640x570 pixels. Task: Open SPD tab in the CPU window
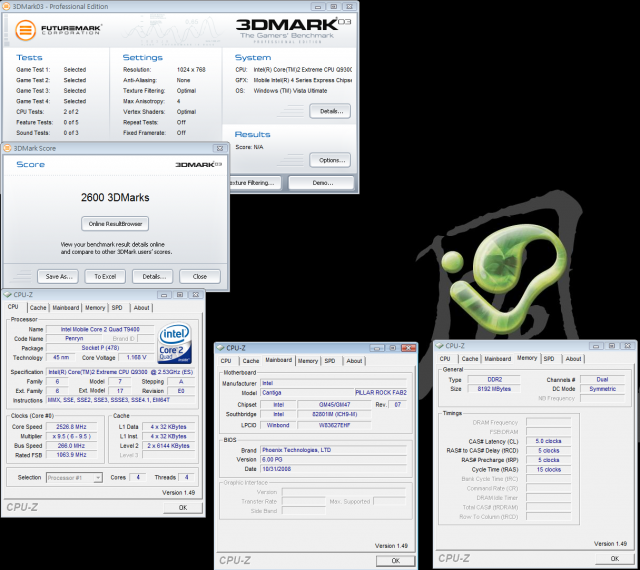point(117,307)
